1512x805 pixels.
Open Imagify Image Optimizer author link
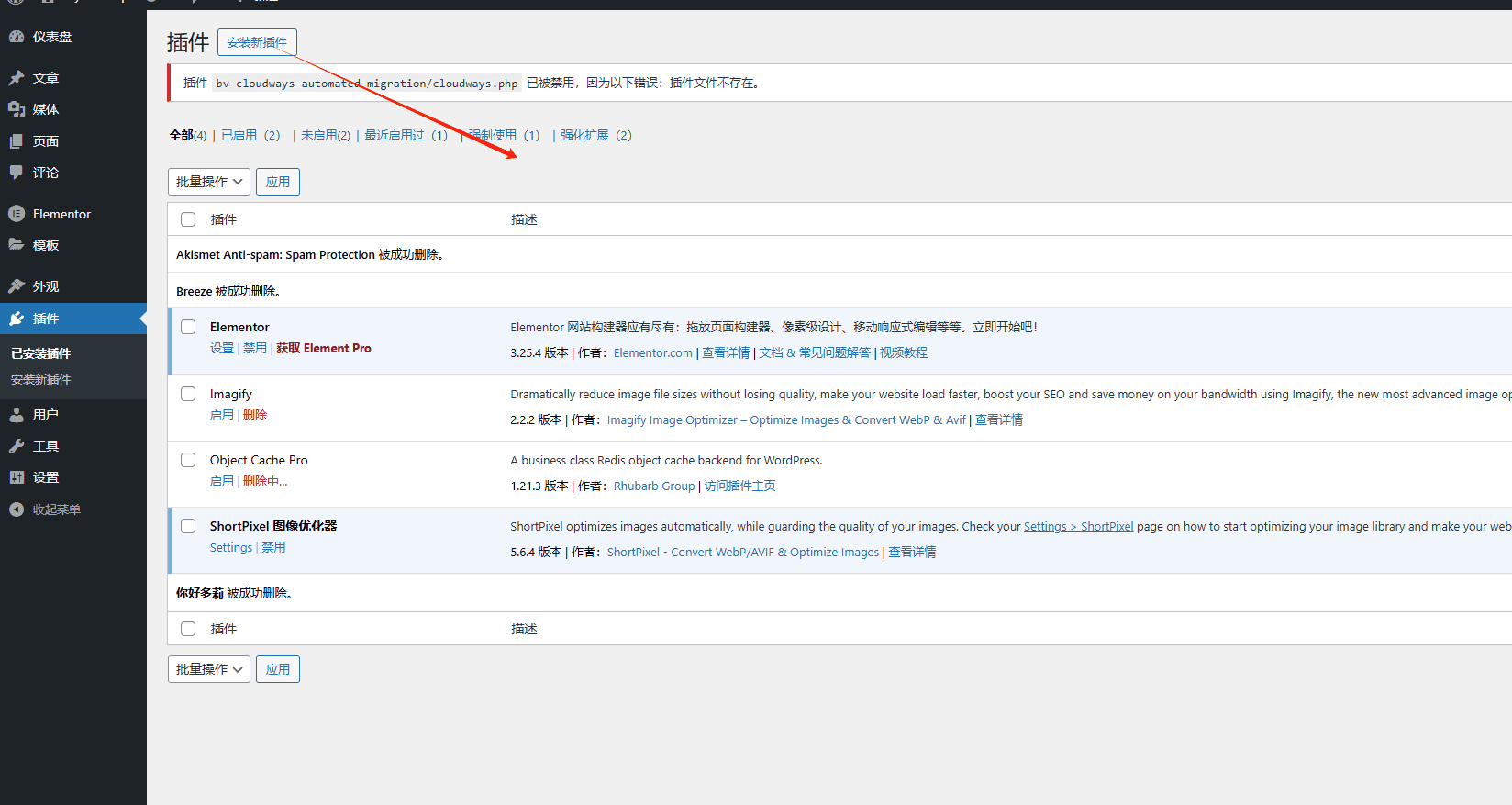(786, 419)
